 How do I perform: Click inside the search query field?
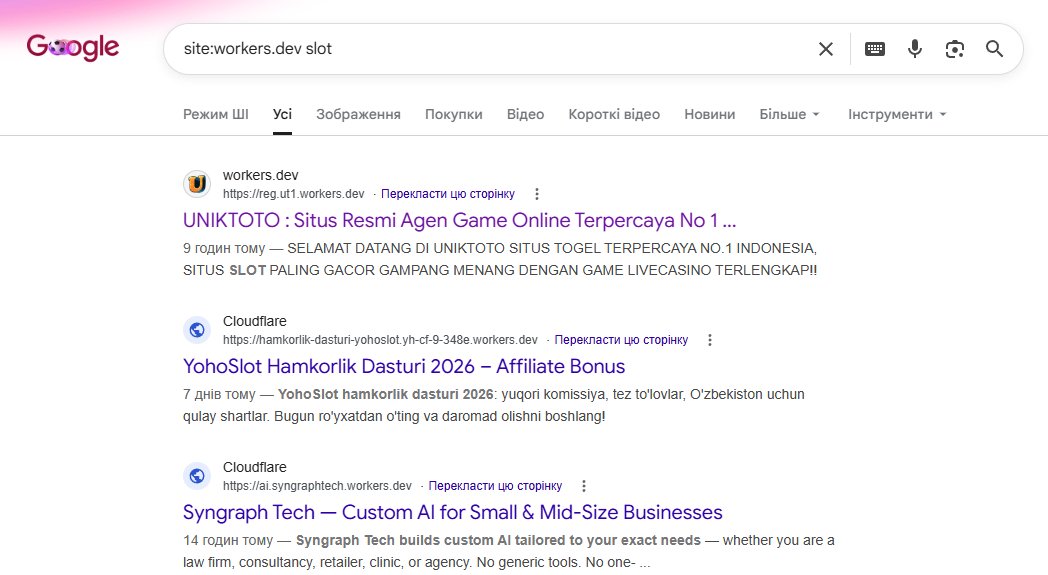tap(495, 49)
